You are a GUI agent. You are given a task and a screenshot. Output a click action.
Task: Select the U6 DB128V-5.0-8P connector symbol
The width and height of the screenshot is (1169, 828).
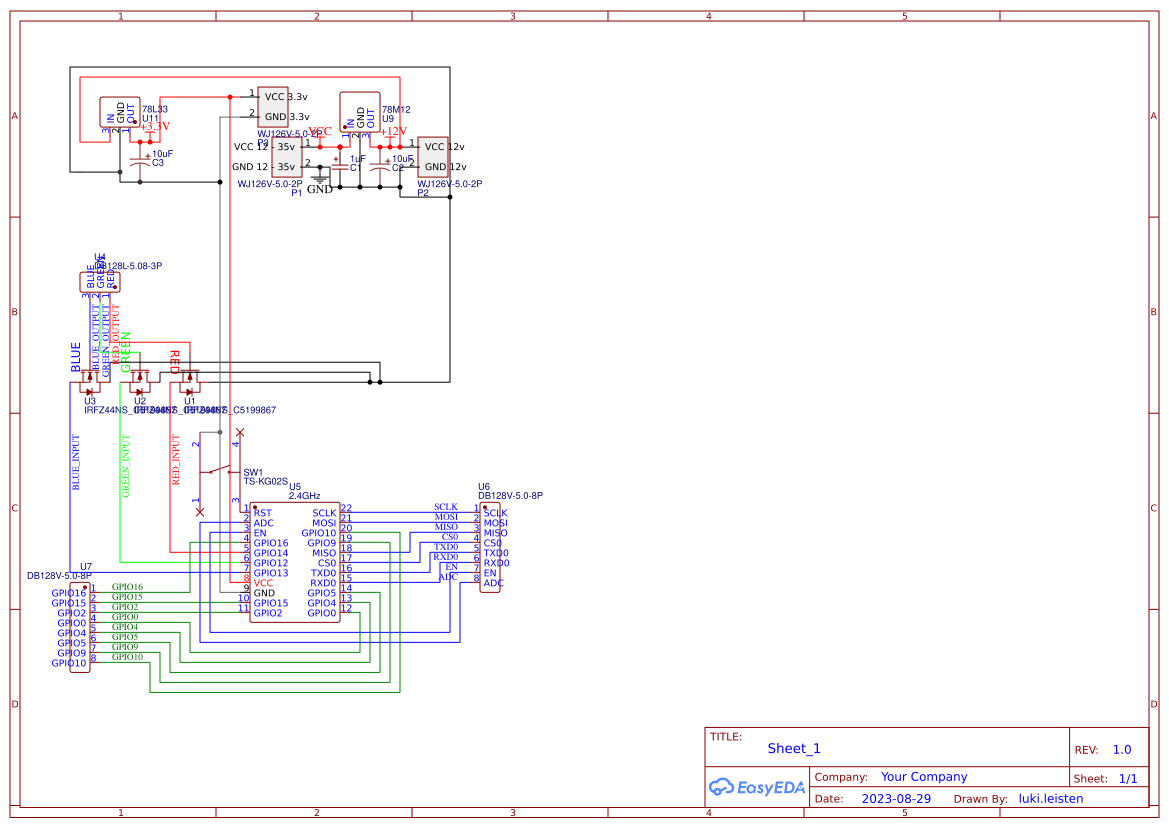click(490, 547)
